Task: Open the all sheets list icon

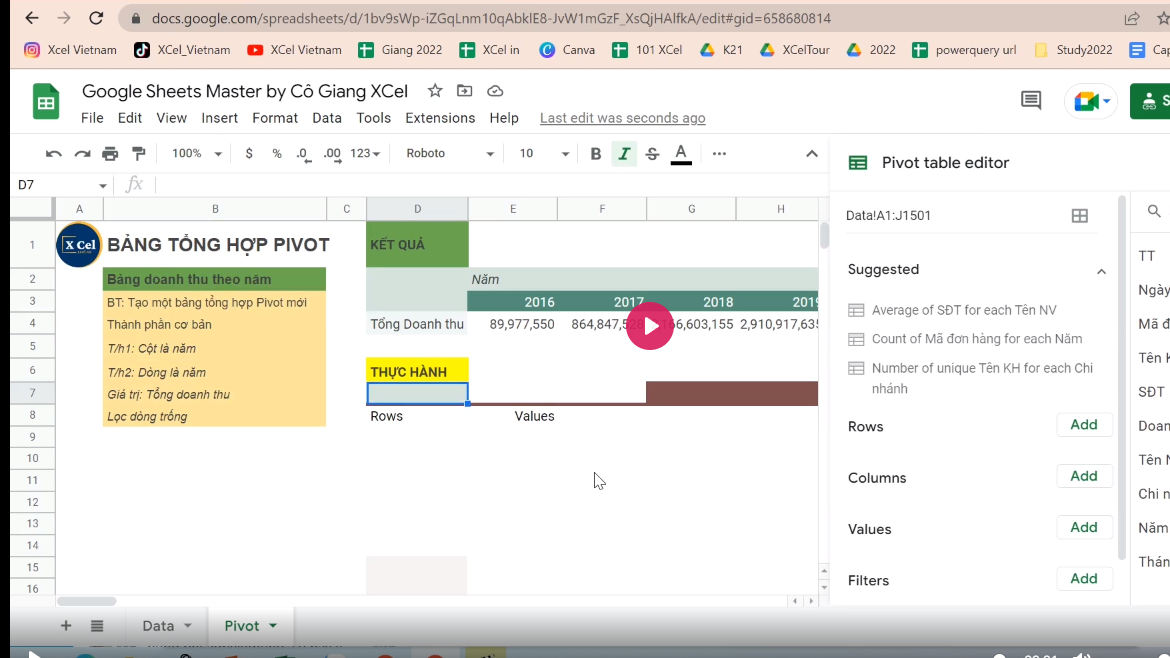Action: [97, 626]
